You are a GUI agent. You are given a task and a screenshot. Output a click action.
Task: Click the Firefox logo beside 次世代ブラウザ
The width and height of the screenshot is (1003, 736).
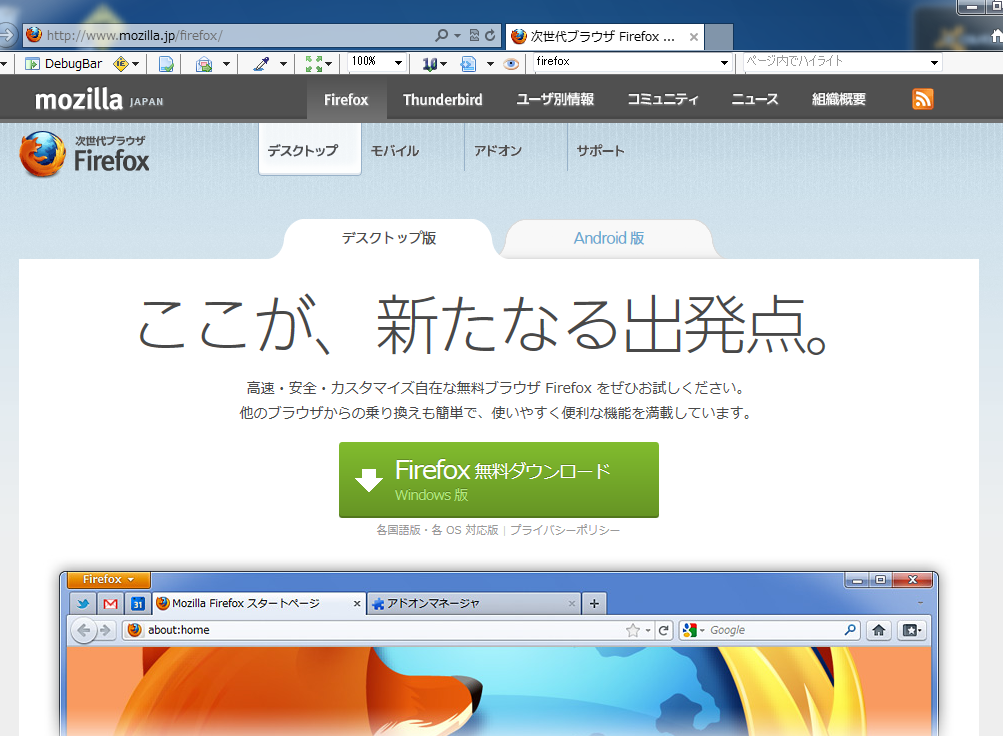coord(42,154)
